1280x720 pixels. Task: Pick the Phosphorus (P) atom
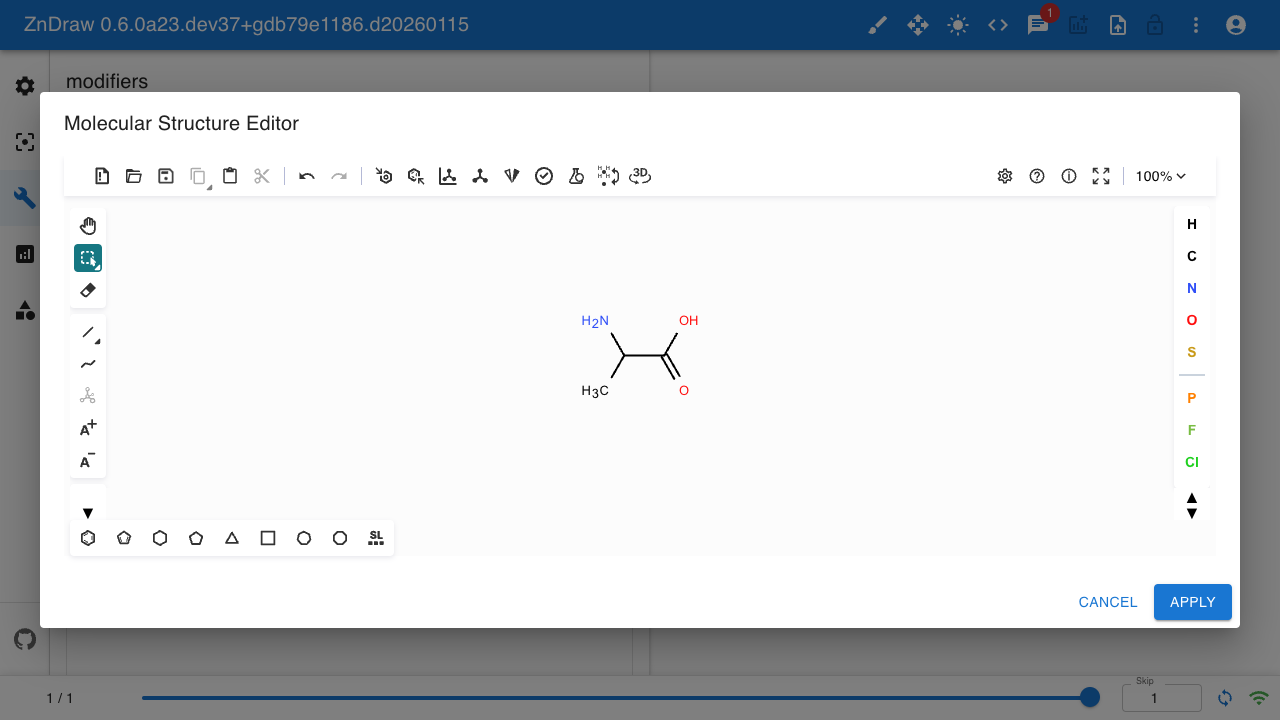coord(1192,398)
